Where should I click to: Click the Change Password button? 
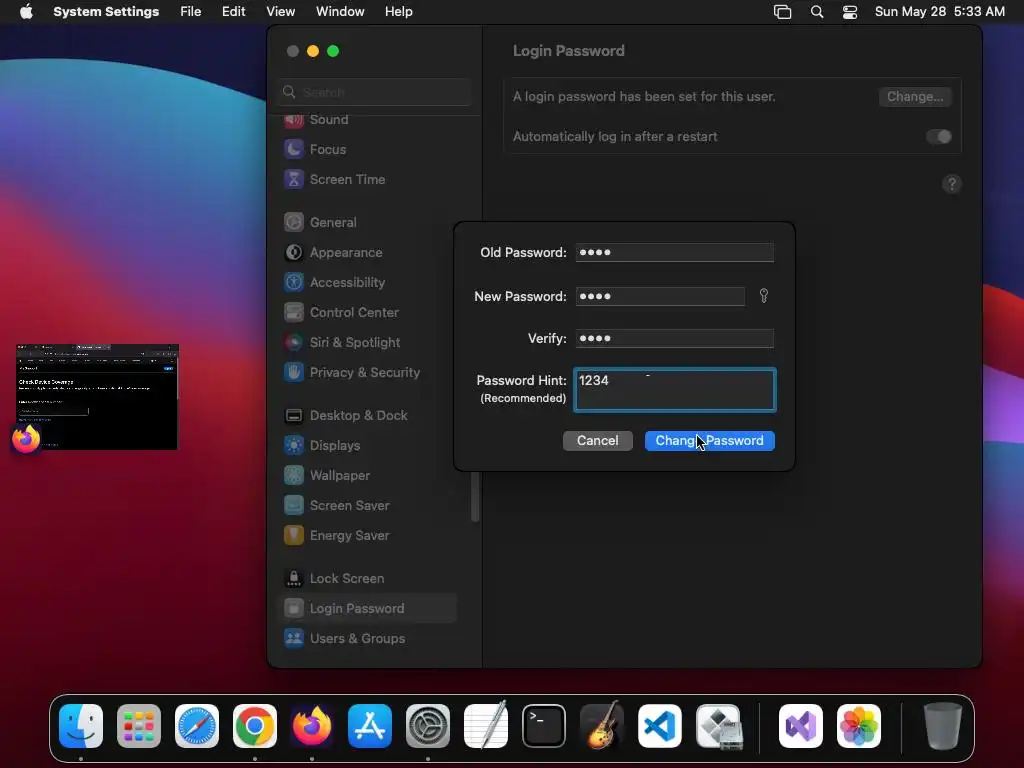point(709,441)
